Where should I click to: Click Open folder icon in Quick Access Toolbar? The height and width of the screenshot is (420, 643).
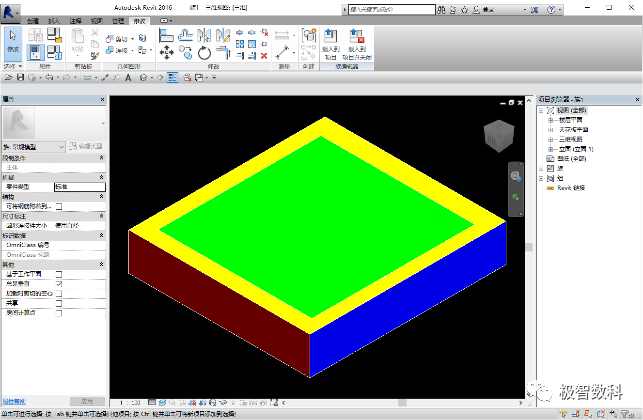point(9,77)
